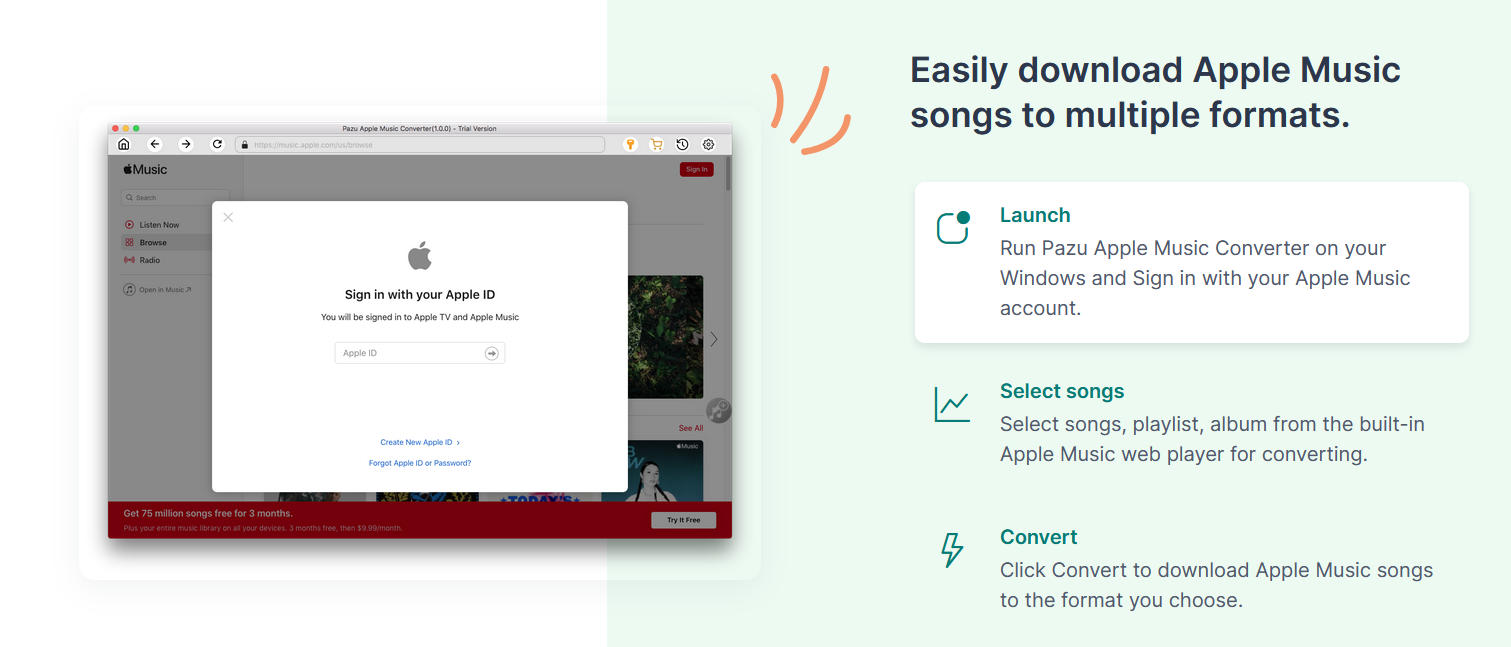Click the music.apple.com address bar
This screenshot has height=647, width=1511.
point(420,145)
